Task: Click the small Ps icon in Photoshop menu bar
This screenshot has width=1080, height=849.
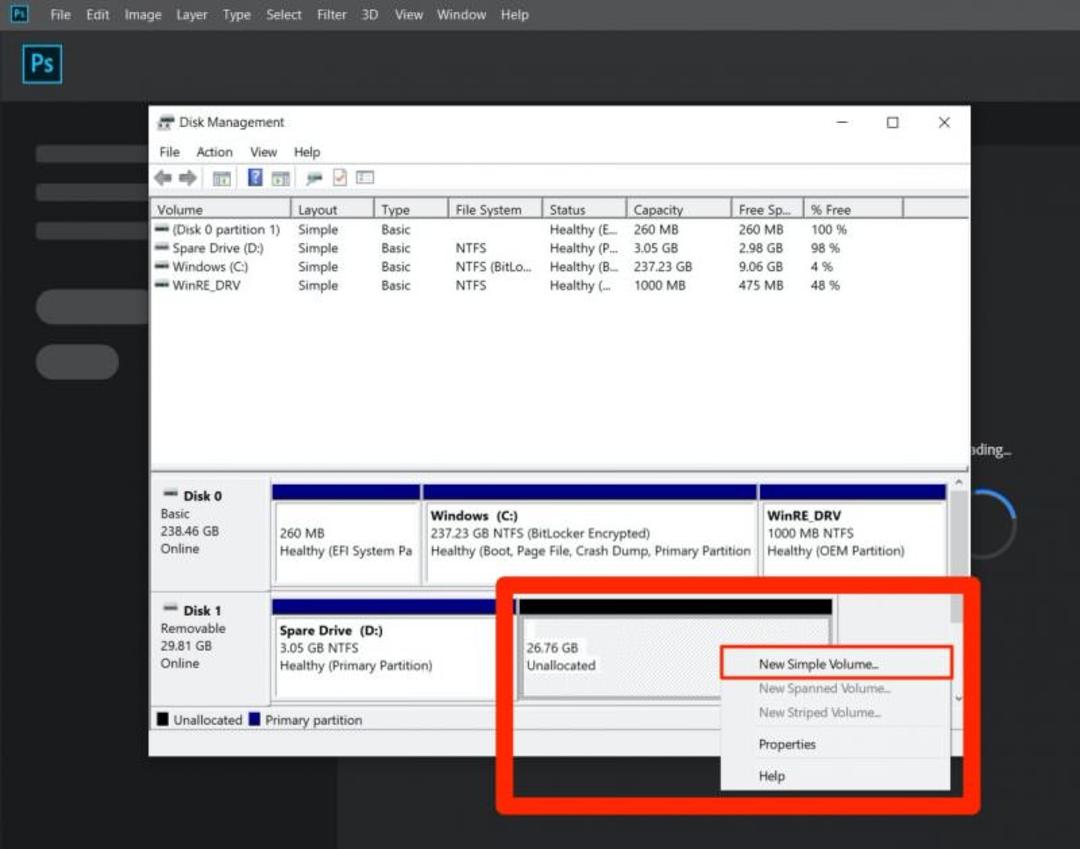Action: pyautogui.click(x=19, y=14)
